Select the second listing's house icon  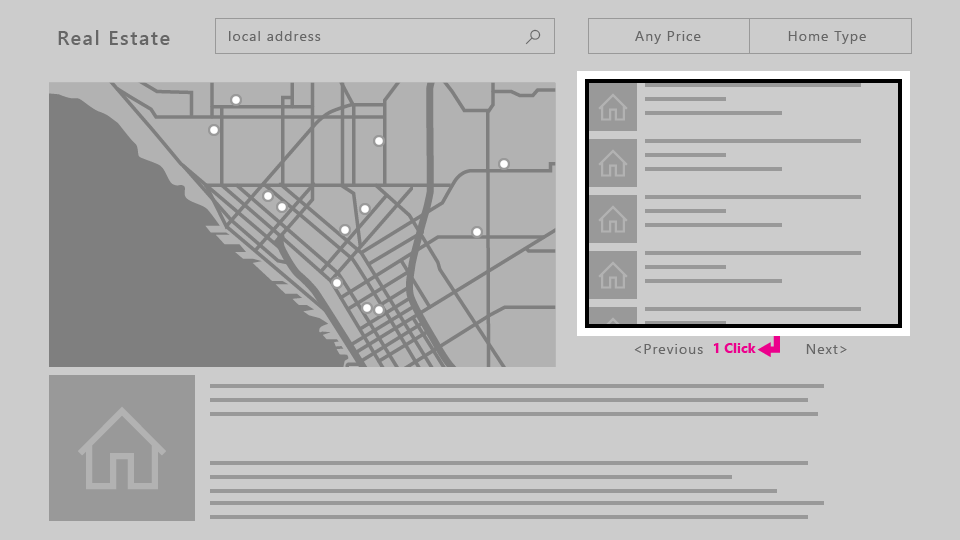point(613,163)
